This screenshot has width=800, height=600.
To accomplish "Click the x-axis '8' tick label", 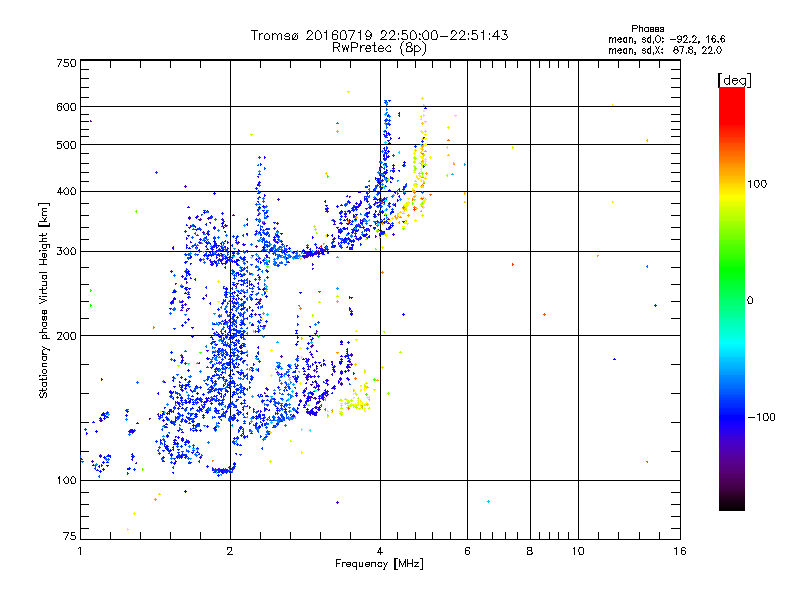I will tap(530, 551).
